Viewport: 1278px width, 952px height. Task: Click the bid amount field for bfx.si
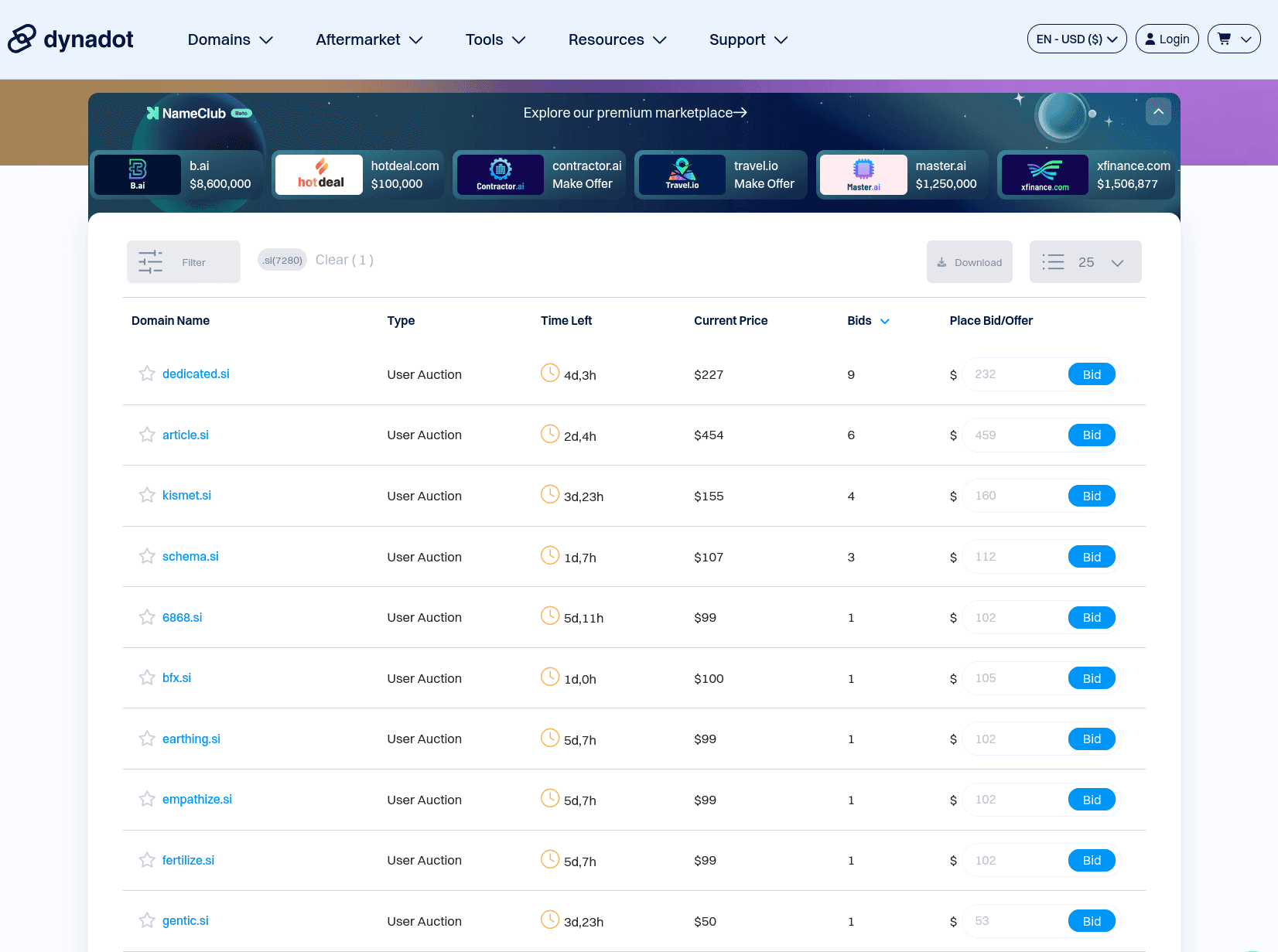(x=1013, y=678)
